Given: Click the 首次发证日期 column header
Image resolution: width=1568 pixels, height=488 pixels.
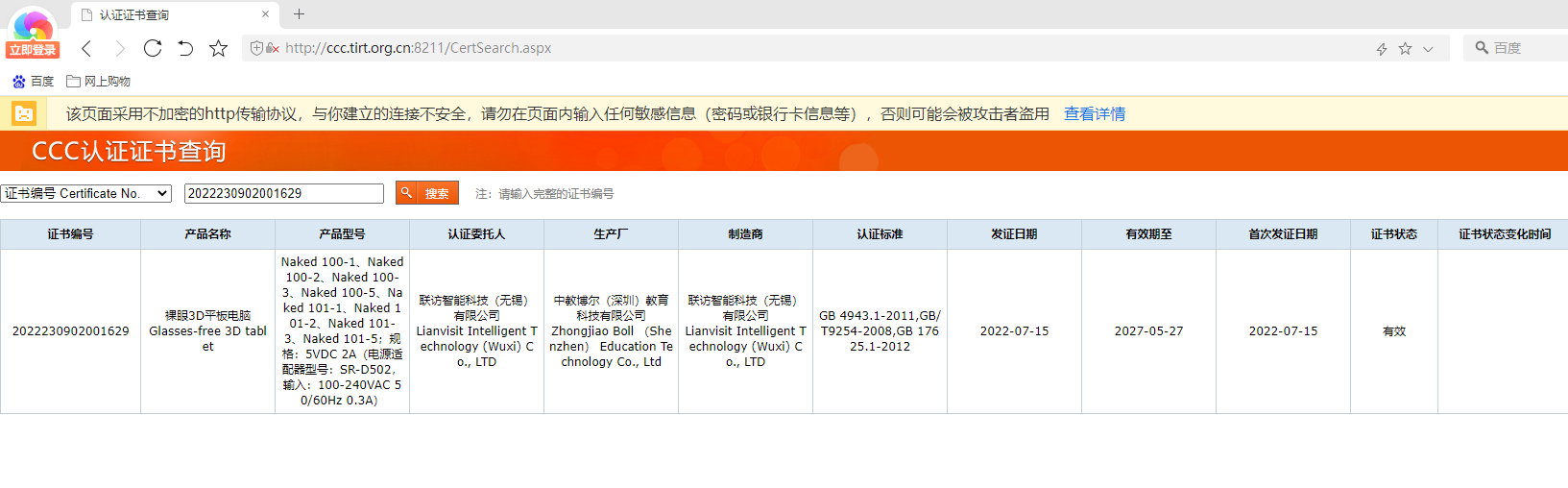Looking at the screenshot, I should 1283,234.
